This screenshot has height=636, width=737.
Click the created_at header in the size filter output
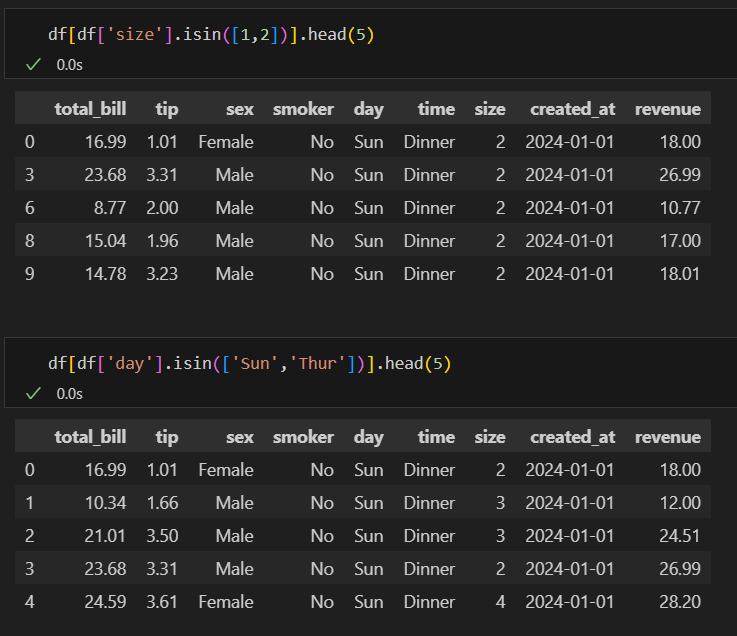tap(572, 109)
